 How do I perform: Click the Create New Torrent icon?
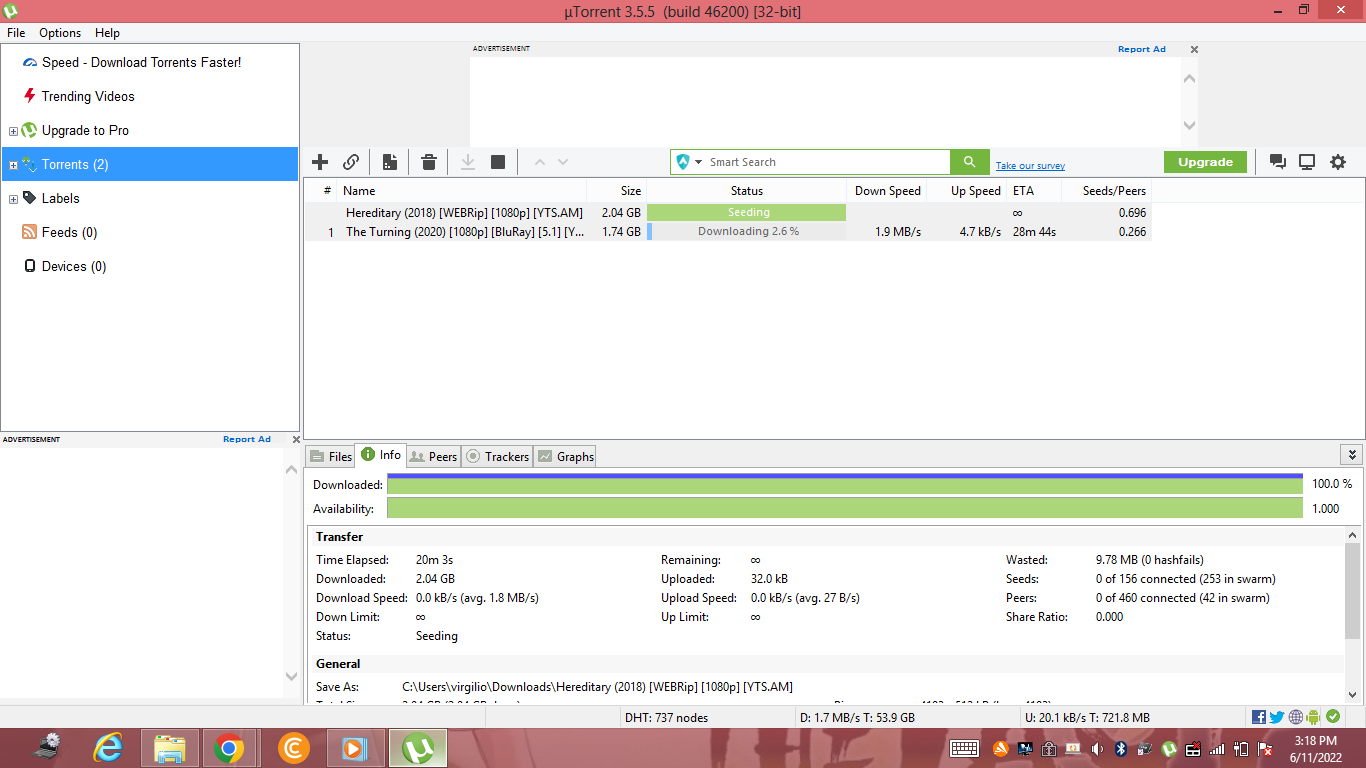(390, 162)
